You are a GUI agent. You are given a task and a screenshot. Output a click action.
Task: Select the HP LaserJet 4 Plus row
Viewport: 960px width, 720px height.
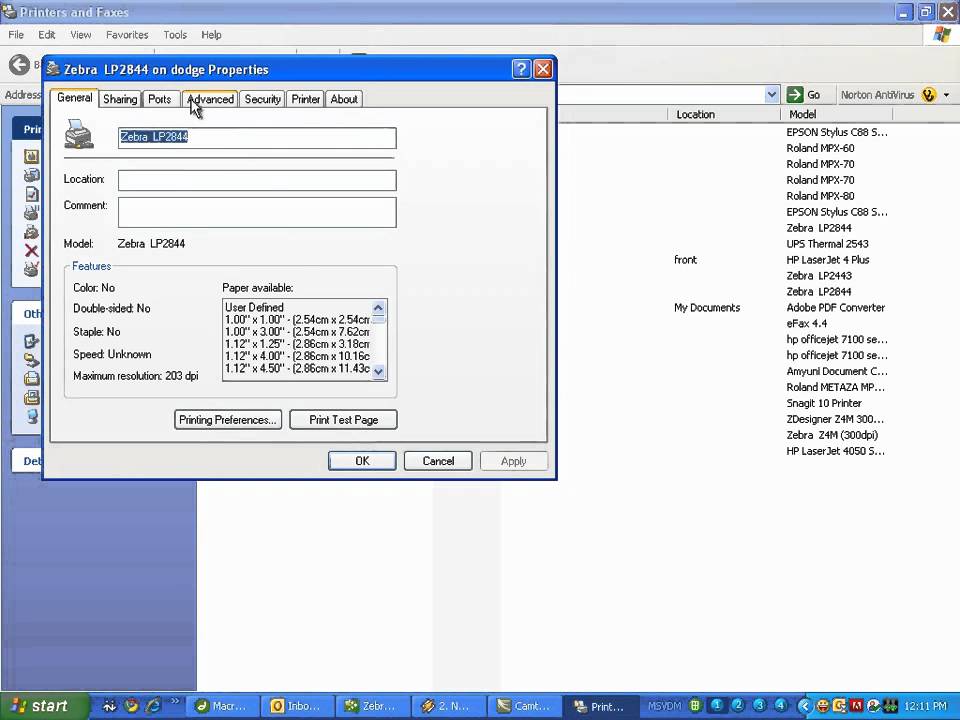tap(828, 260)
